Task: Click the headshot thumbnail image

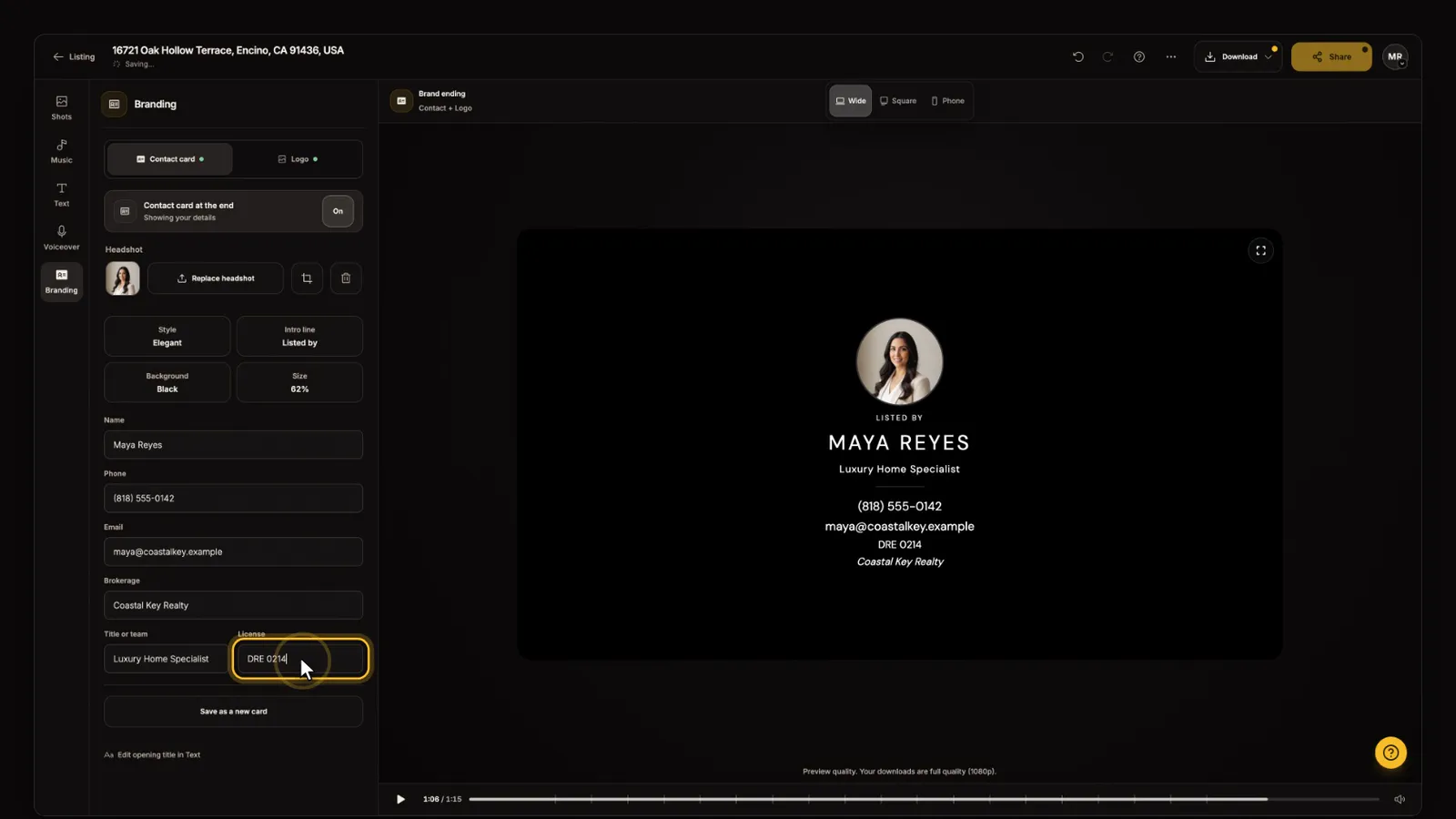Action: (x=122, y=278)
